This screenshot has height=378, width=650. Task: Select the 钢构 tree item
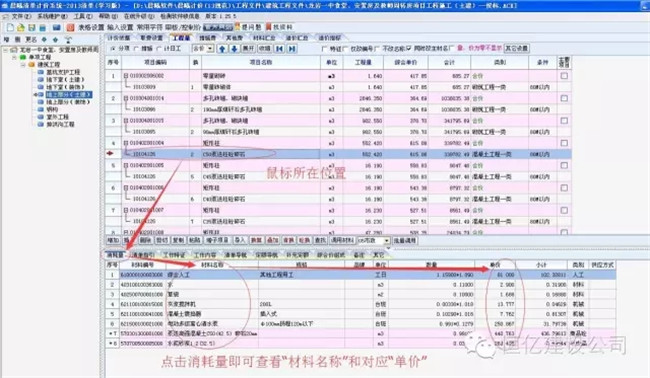point(52,109)
